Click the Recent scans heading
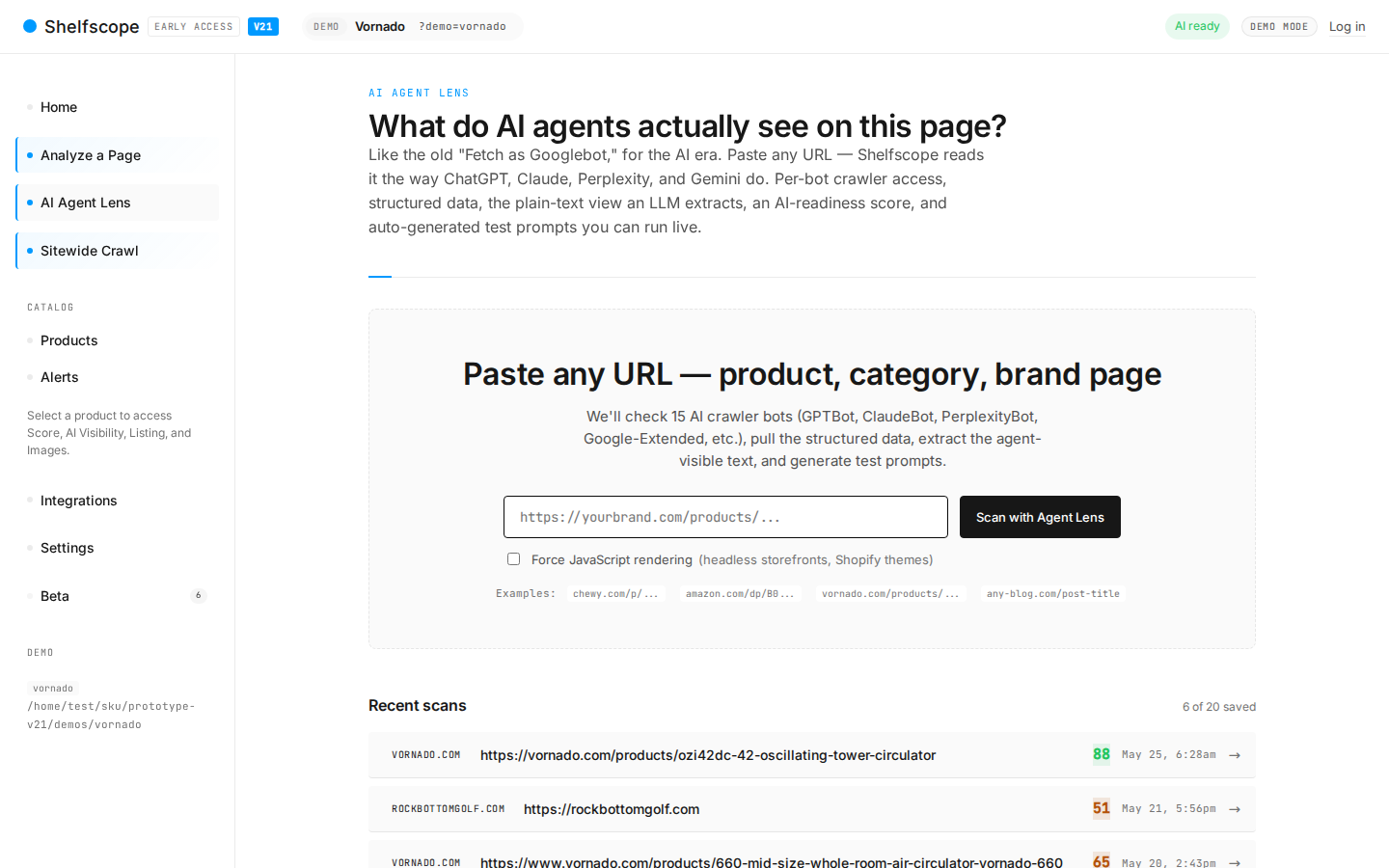The image size is (1389, 868). coord(418,706)
